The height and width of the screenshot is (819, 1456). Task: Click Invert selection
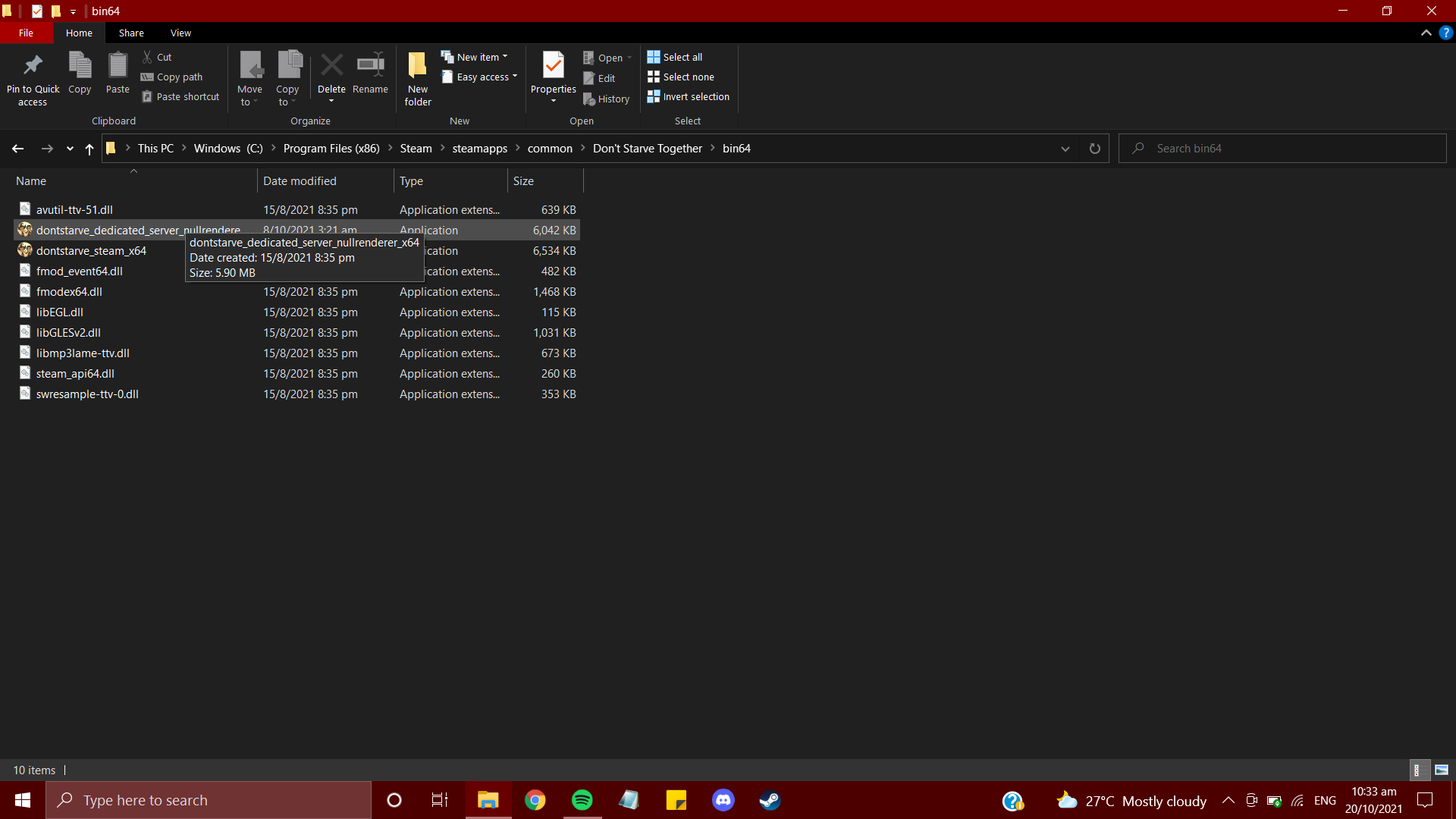click(689, 96)
